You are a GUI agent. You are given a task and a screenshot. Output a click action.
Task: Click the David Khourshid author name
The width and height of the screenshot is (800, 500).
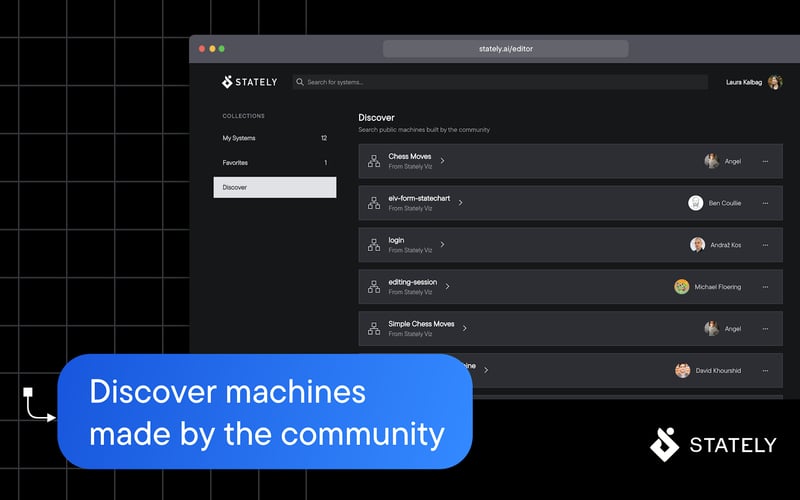click(718, 370)
